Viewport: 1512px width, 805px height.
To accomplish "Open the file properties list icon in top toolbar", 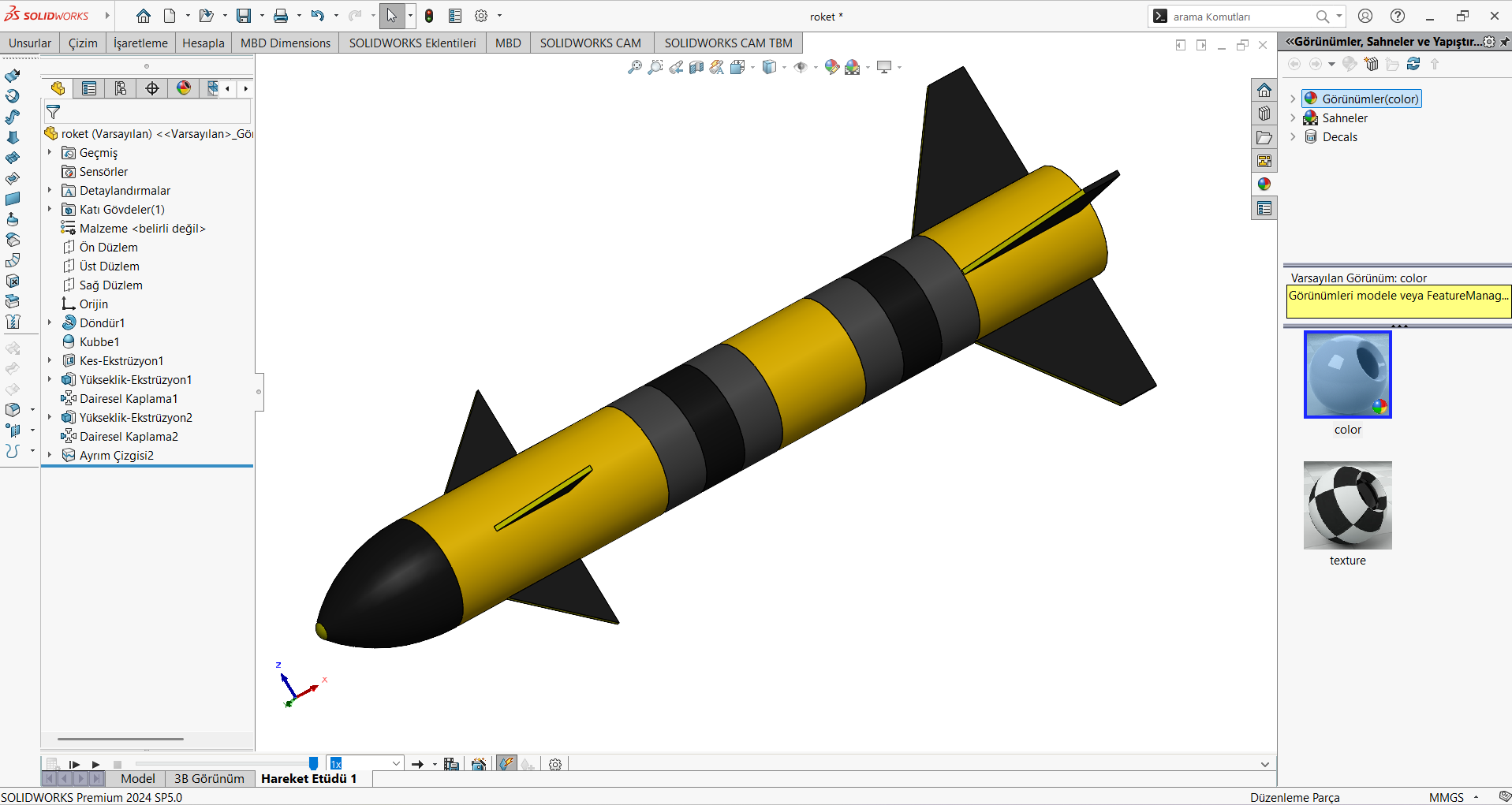I will point(455,16).
